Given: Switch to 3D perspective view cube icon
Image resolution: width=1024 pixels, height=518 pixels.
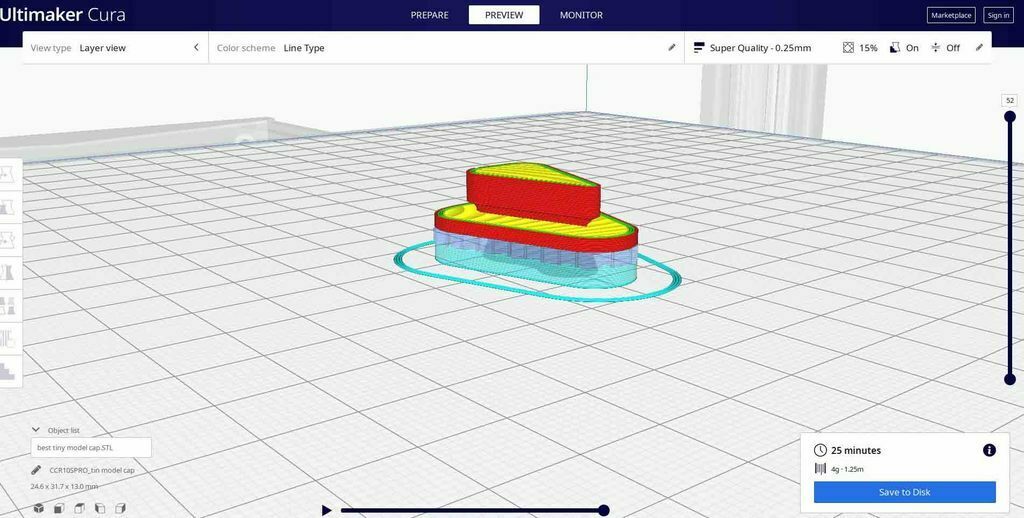Looking at the screenshot, I should [x=39, y=508].
